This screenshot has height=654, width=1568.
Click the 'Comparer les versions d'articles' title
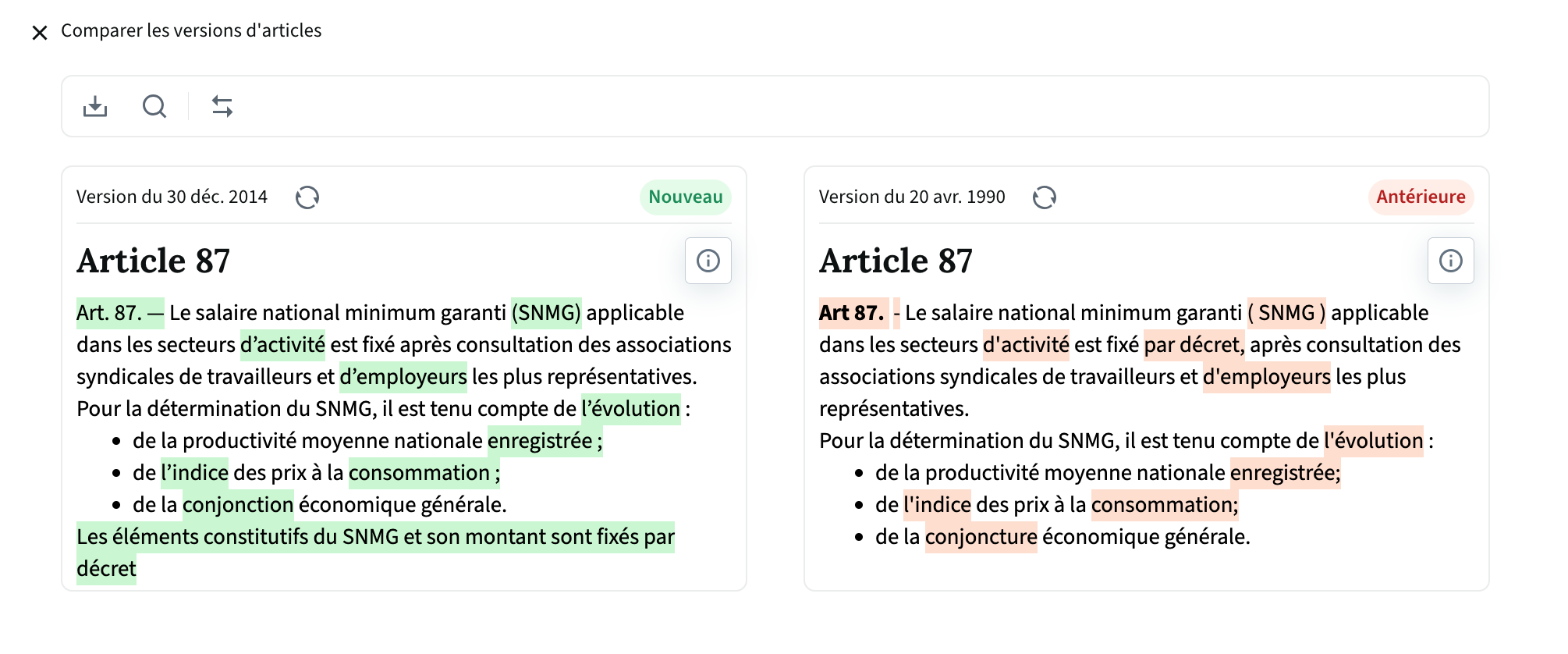191,30
